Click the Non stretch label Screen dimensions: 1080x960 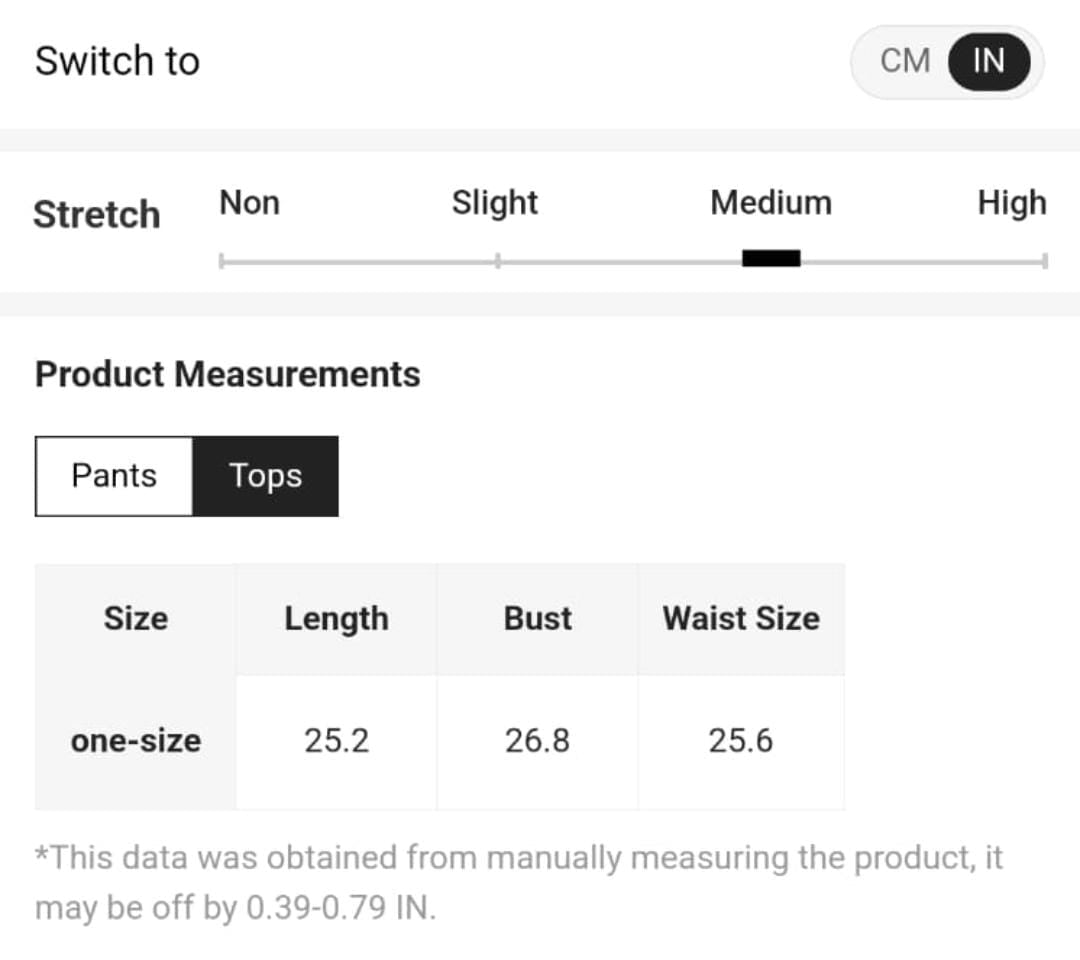pyautogui.click(x=249, y=203)
